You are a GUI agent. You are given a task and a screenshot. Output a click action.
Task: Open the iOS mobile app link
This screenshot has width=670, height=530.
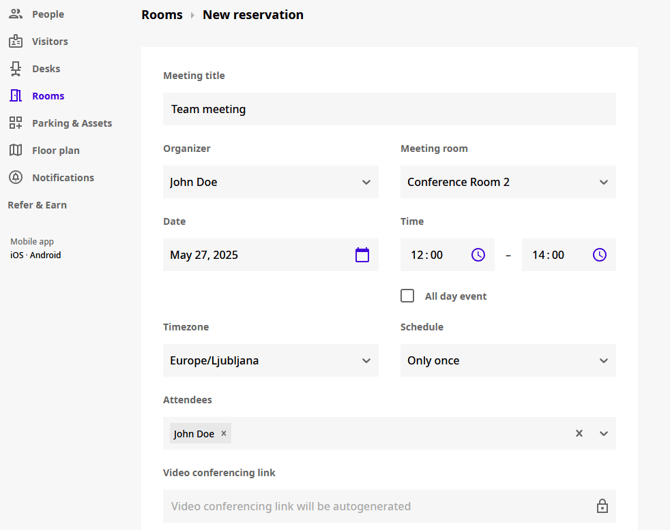pos(16,255)
